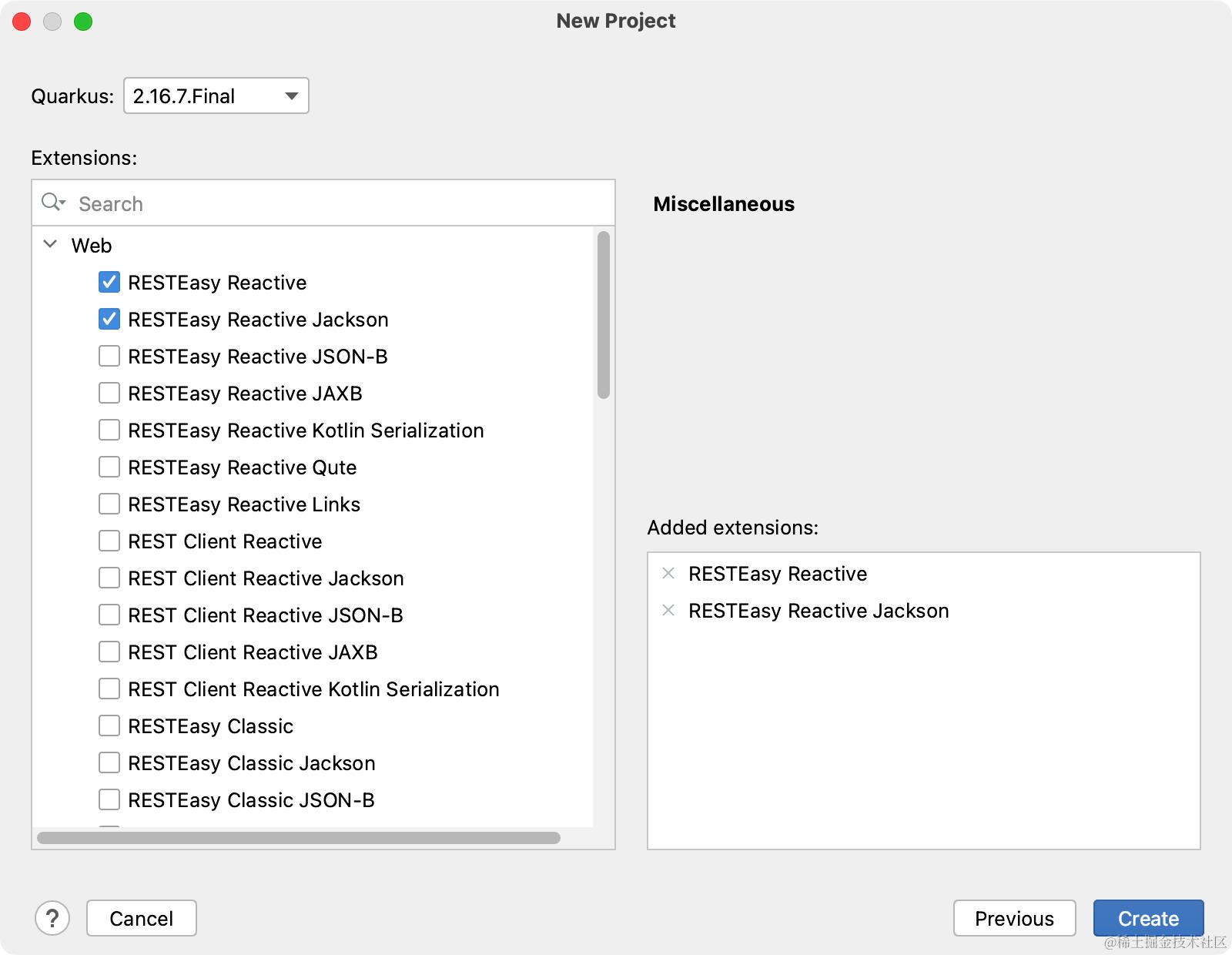Remove RESTEasy Reactive from added extensions
The image size is (1232, 955).
click(x=668, y=573)
